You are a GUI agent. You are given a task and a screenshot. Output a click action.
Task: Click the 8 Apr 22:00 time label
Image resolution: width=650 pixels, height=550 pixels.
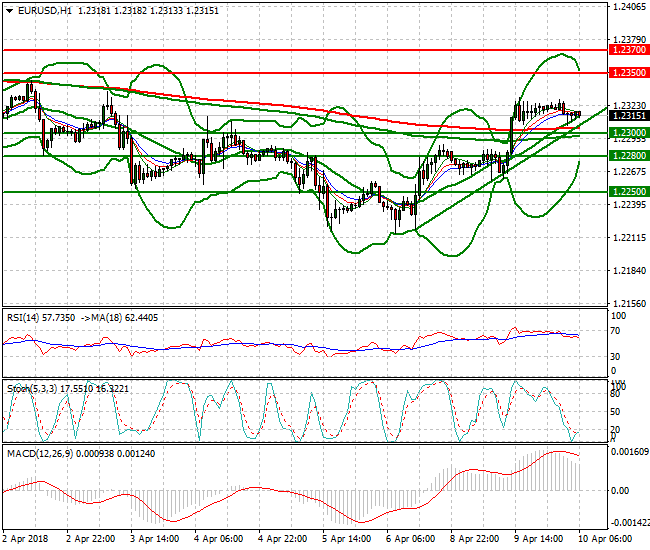pyautogui.click(x=474, y=539)
